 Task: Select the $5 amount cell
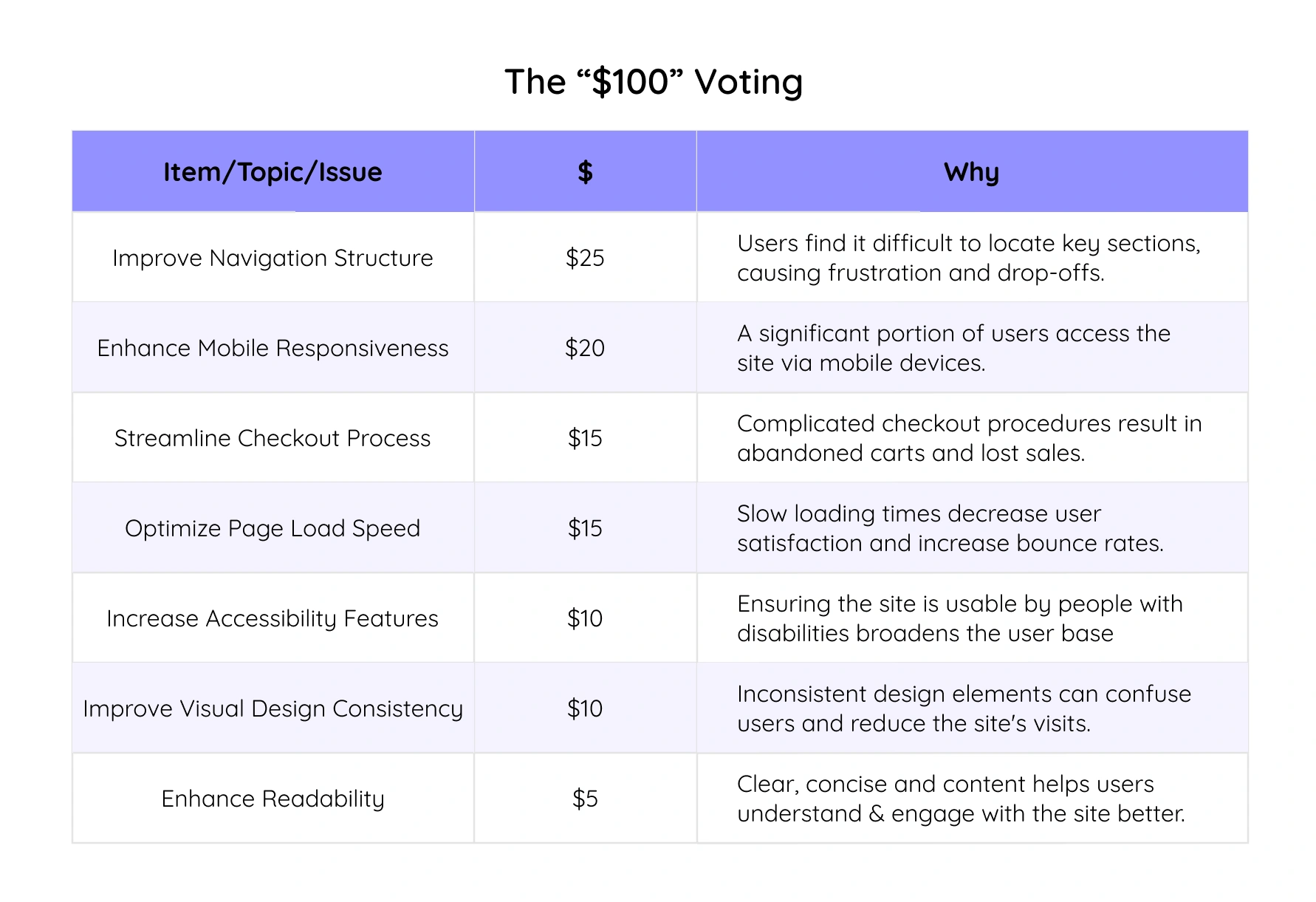pos(585,799)
